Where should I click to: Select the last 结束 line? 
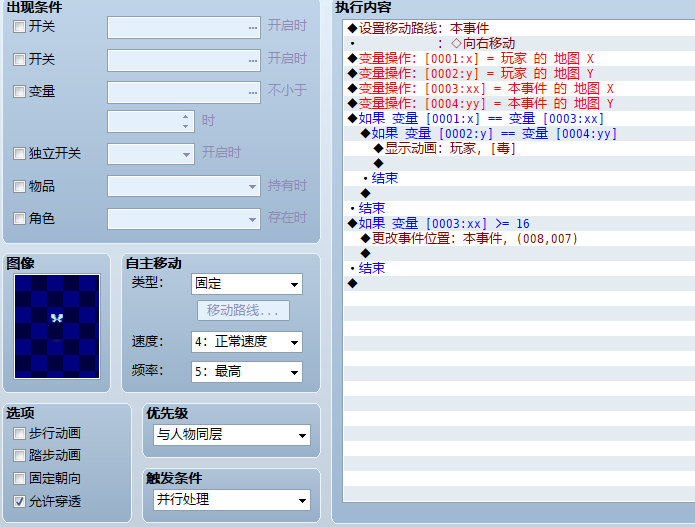pos(519,269)
